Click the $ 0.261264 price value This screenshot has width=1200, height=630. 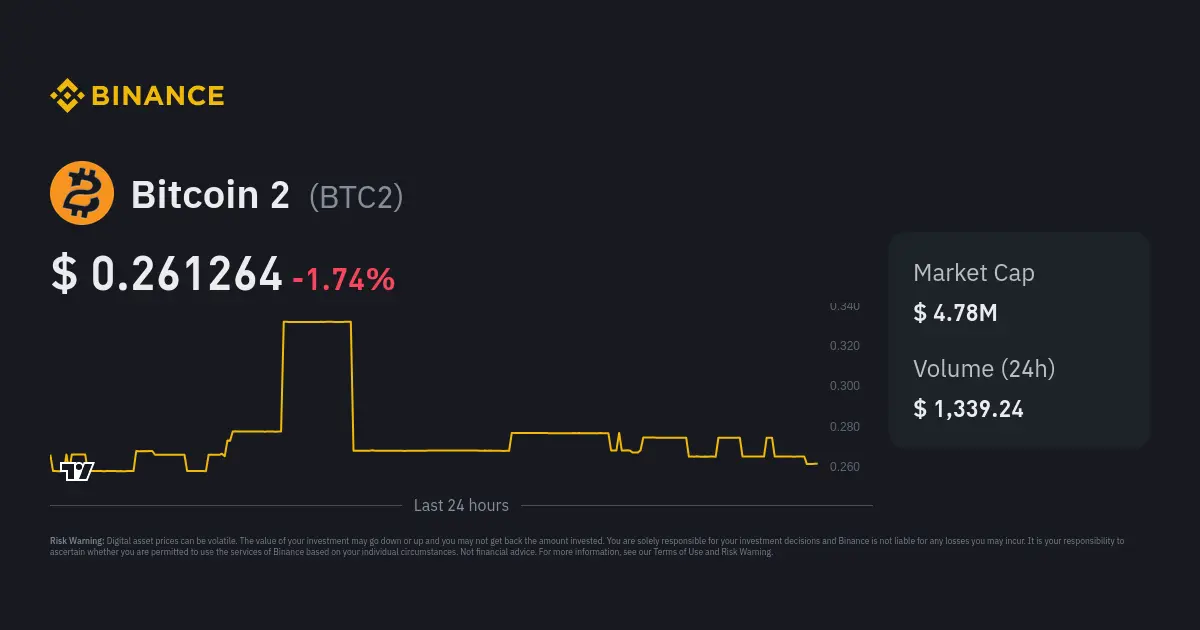(167, 274)
